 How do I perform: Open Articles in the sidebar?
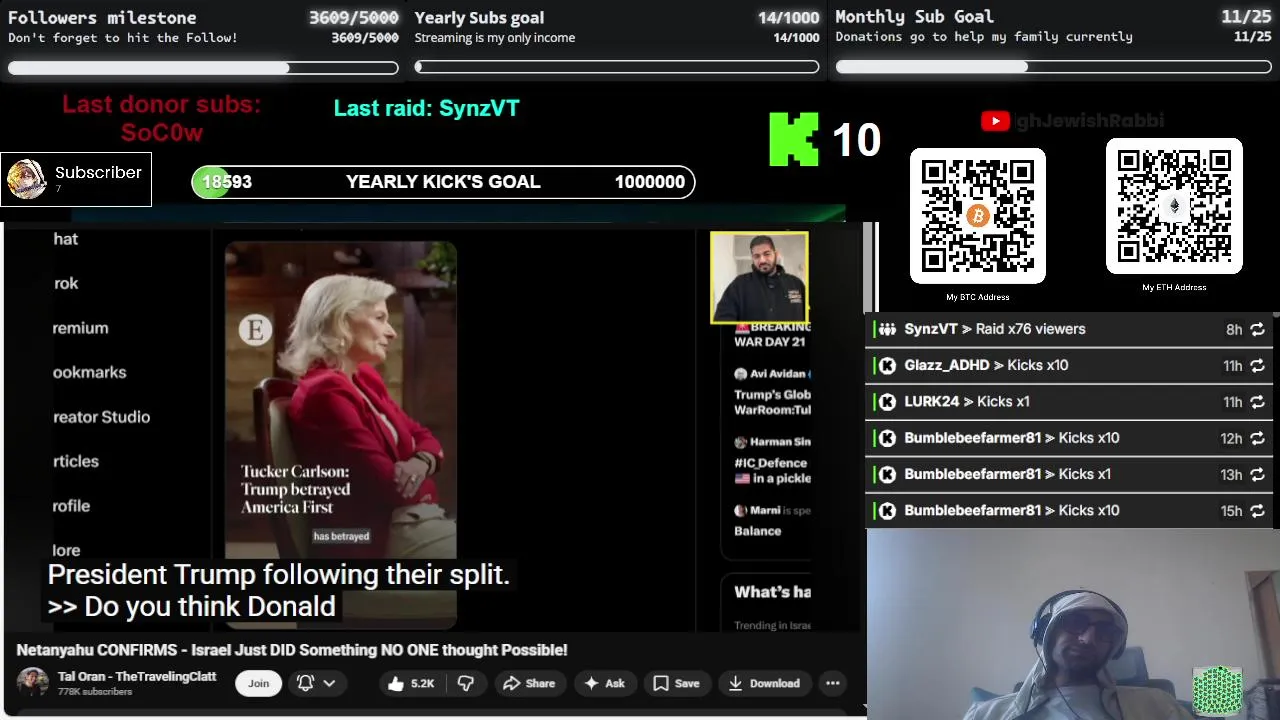click(x=76, y=461)
